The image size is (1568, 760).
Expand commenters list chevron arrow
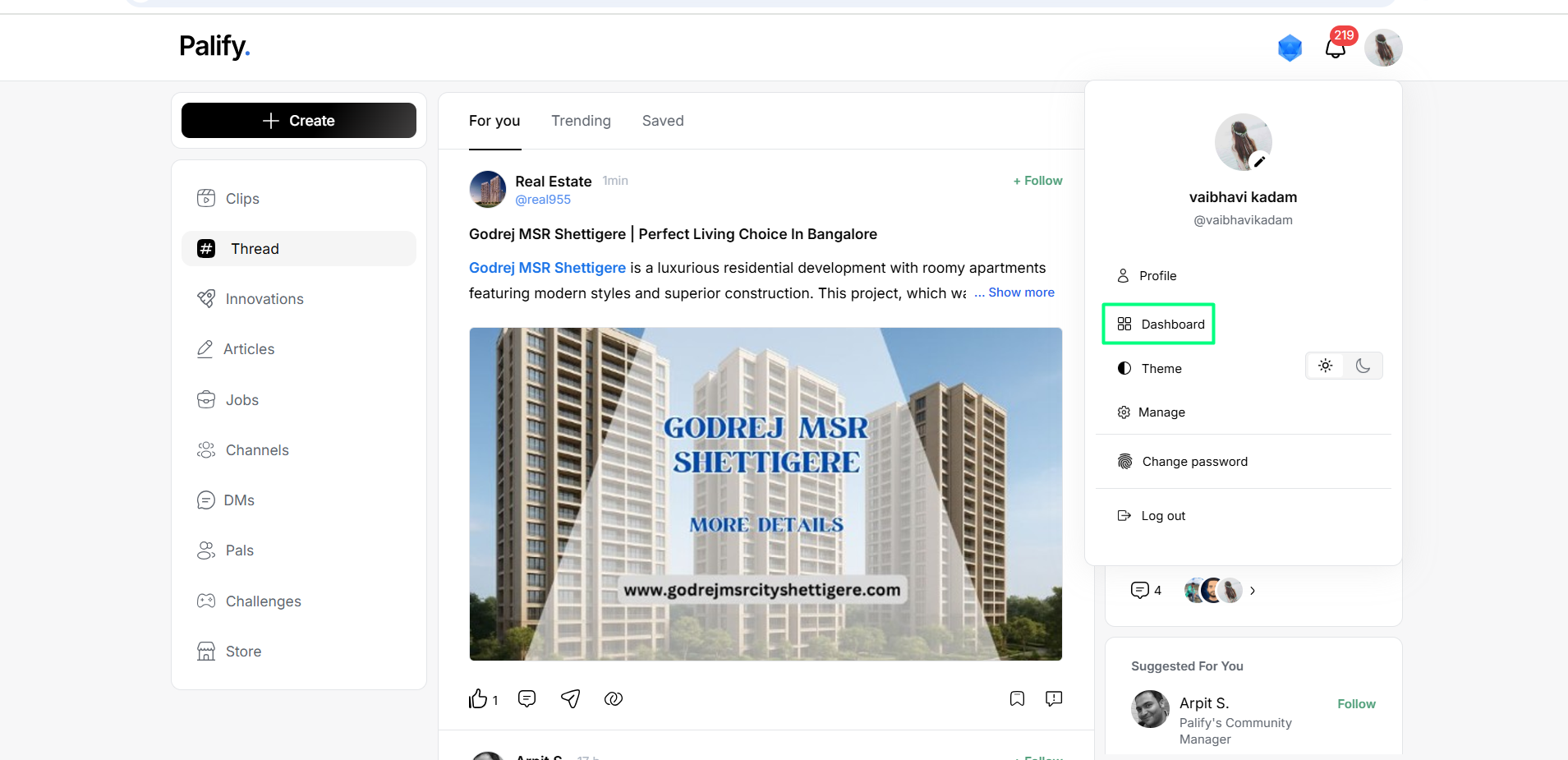click(1253, 591)
